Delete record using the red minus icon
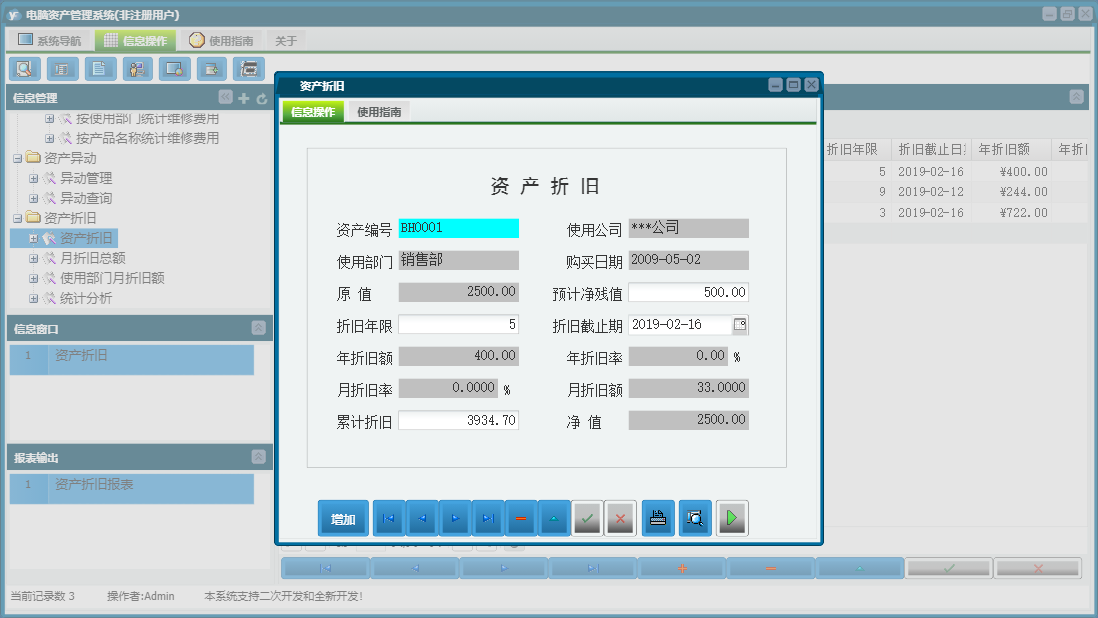 point(520,518)
